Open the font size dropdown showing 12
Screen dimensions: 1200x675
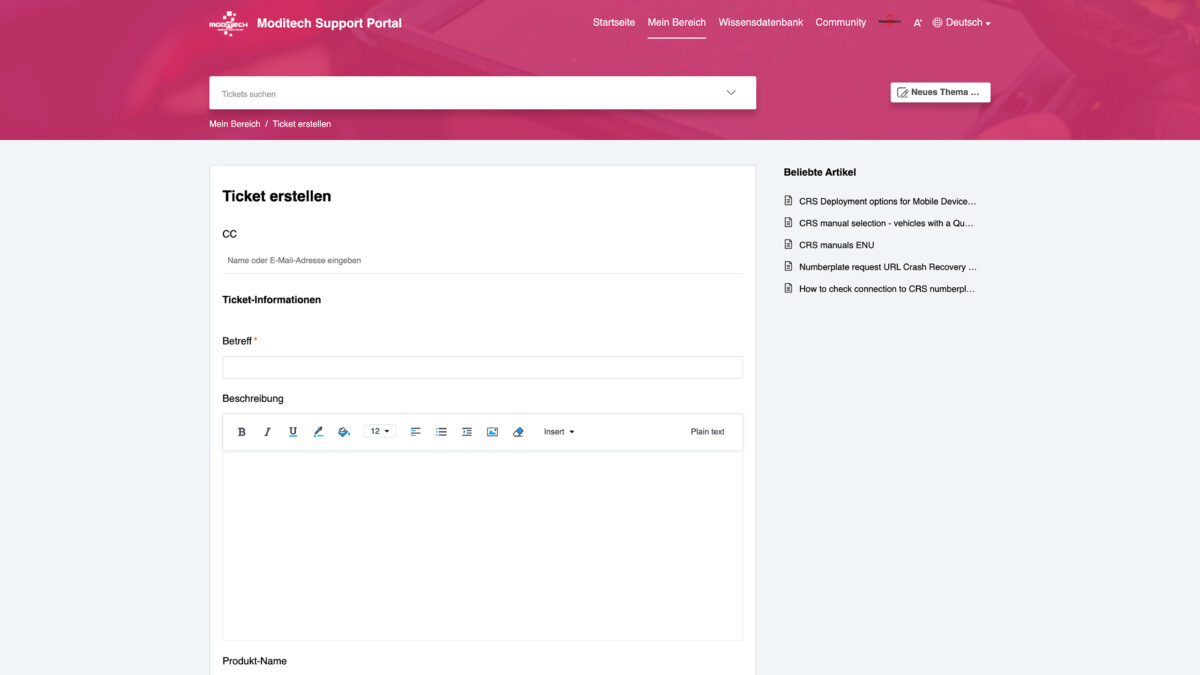[378, 431]
